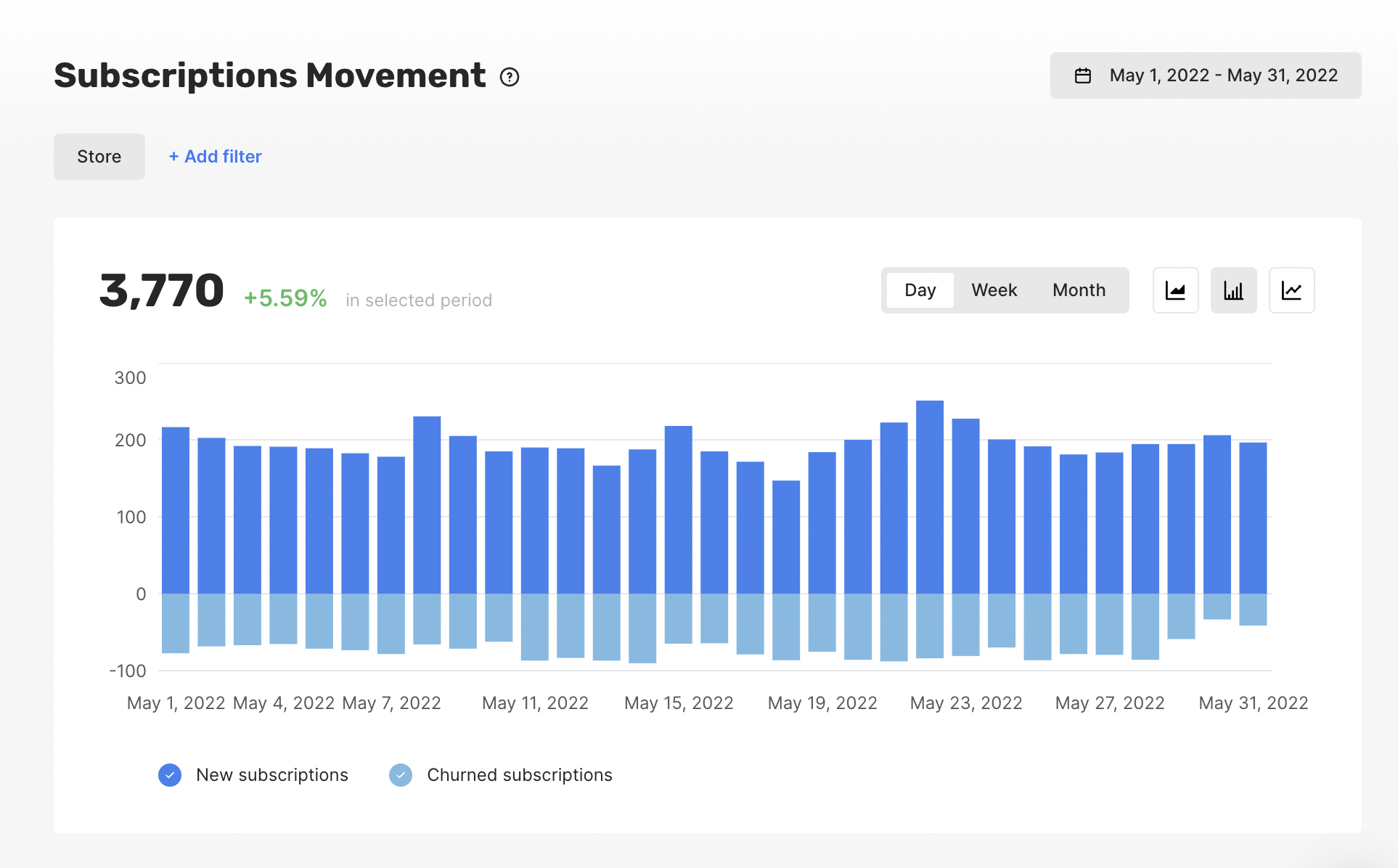Image resolution: width=1398 pixels, height=868 pixels.
Task: Open the Store filter dropdown
Action: coord(99,157)
